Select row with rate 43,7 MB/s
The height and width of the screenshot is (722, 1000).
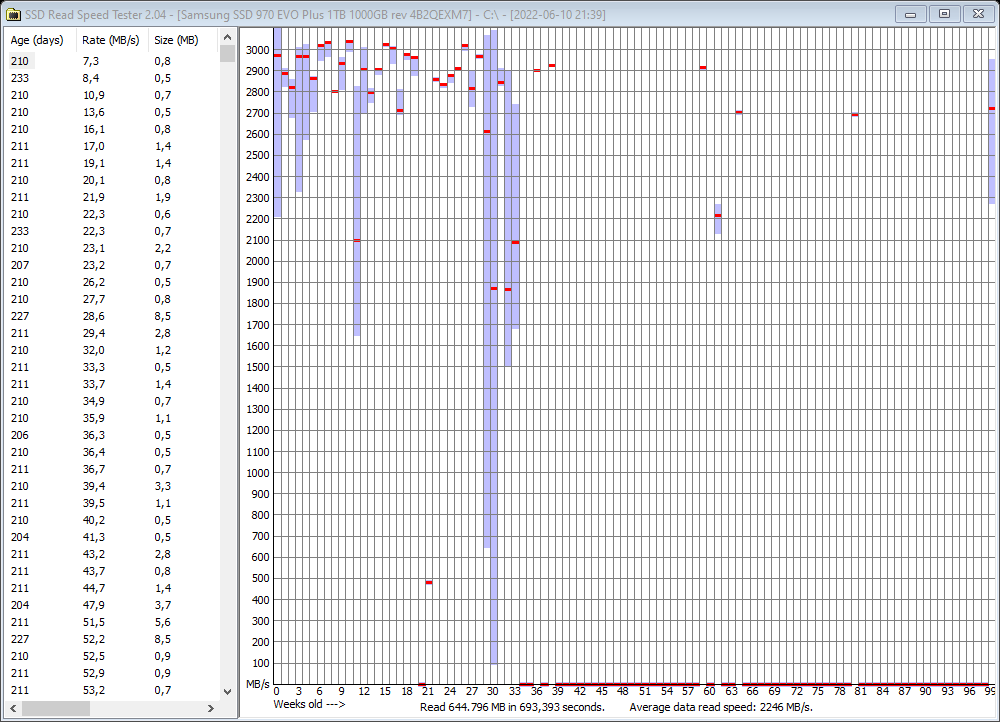[x=112, y=571]
